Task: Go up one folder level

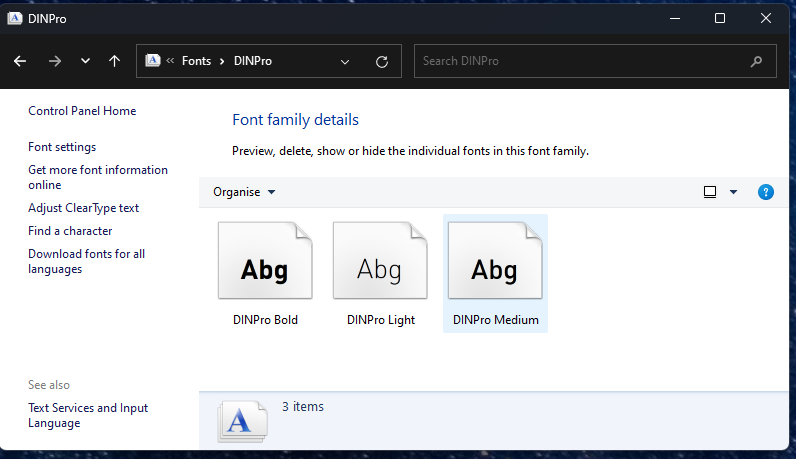Action: pos(114,61)
